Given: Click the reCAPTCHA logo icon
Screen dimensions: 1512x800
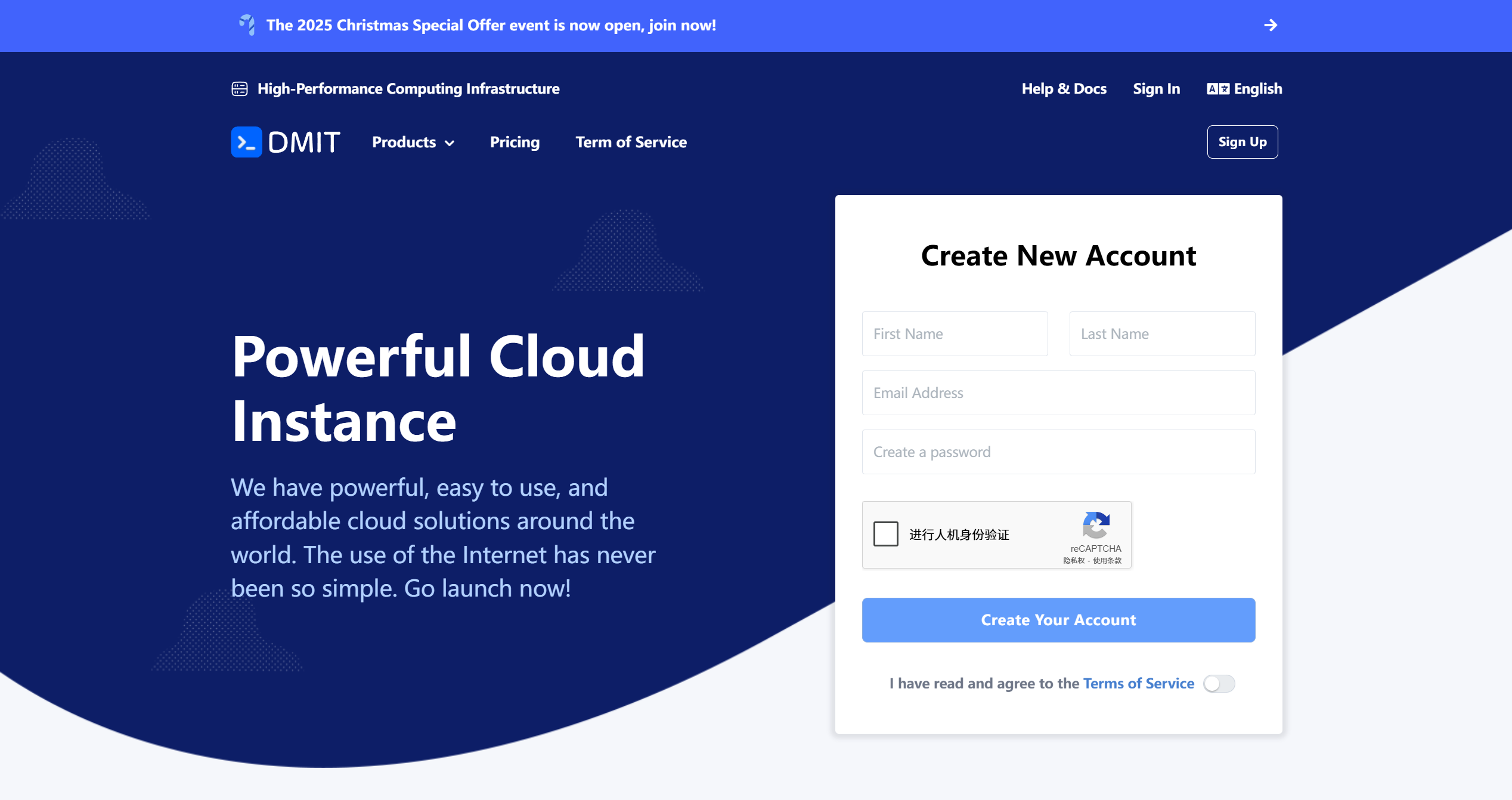Looking at the screenshot, I should 1096,525.
